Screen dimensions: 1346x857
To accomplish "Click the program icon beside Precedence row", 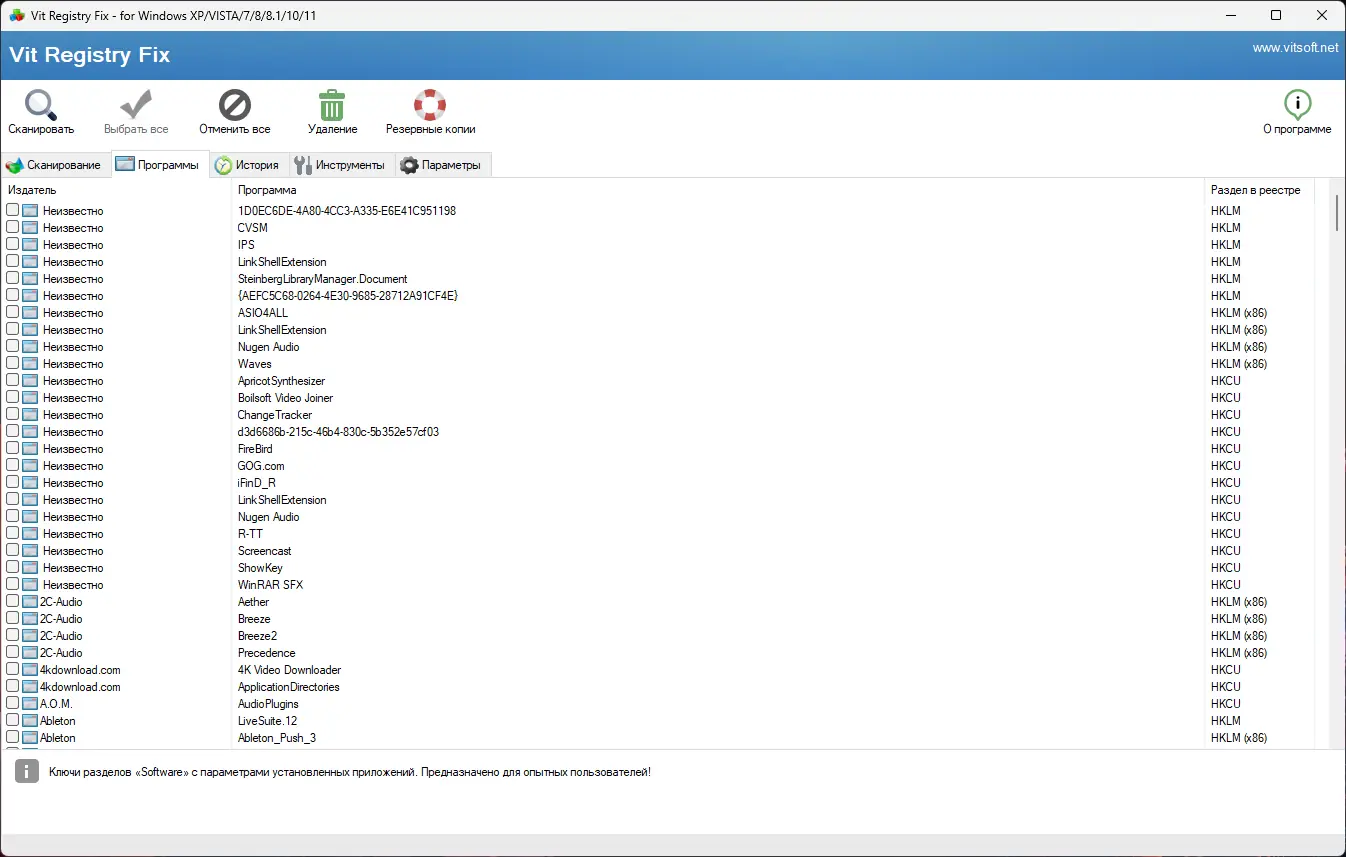I will [x=30, y=653].
